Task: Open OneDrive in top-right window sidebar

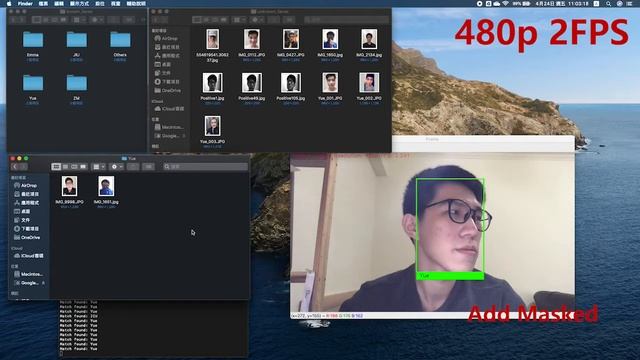Action: (x=167, y=91)
